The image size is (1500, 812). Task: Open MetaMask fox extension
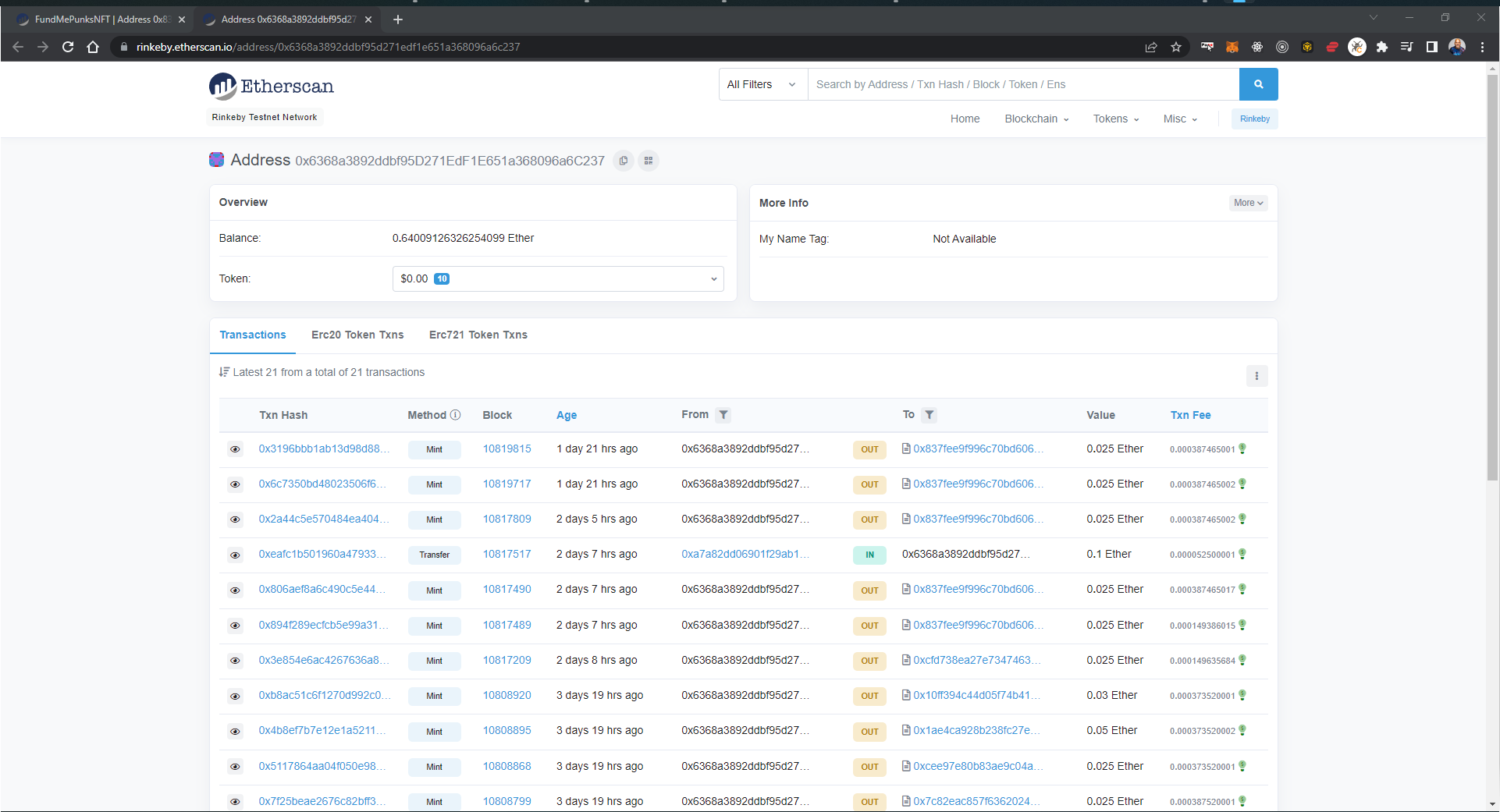(1232, 47)
